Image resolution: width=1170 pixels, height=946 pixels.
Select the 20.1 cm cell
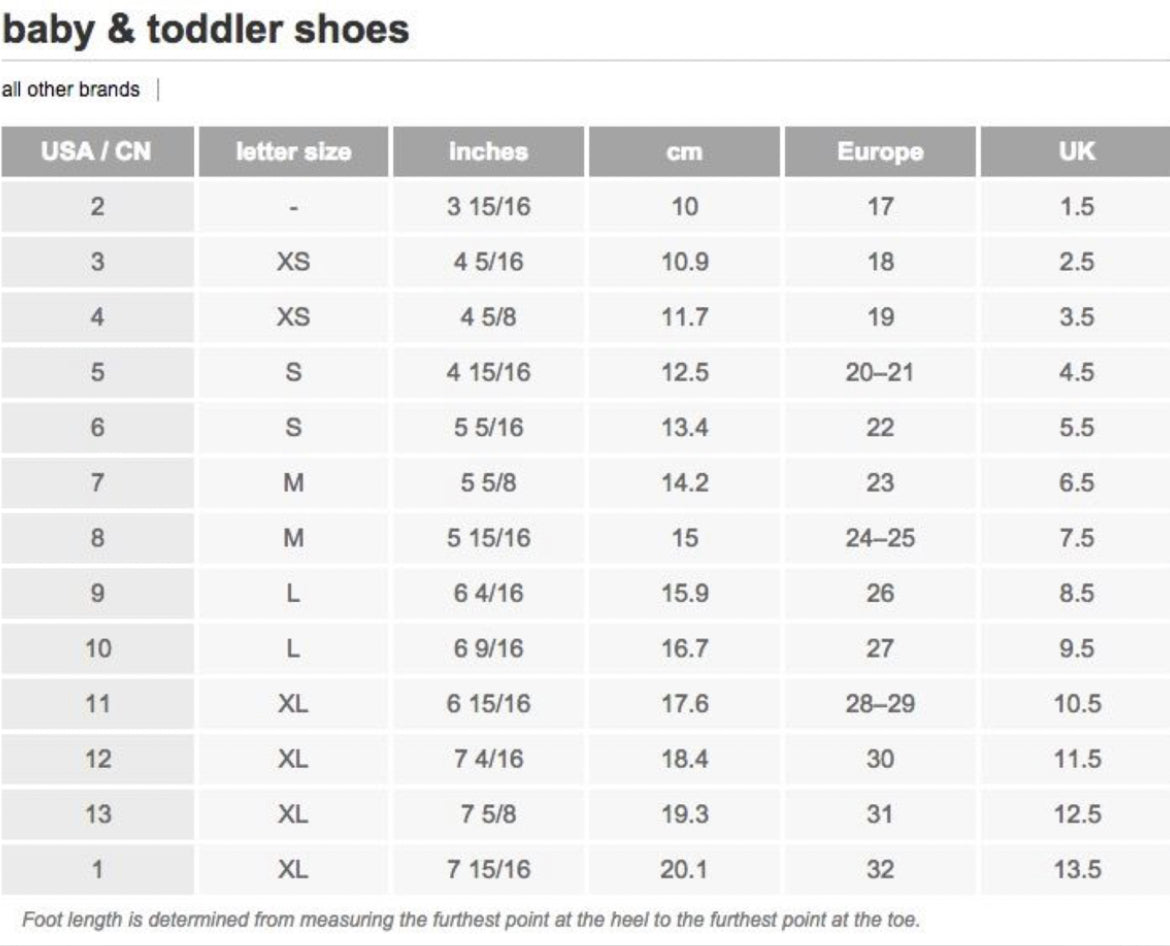pos(684,869)
